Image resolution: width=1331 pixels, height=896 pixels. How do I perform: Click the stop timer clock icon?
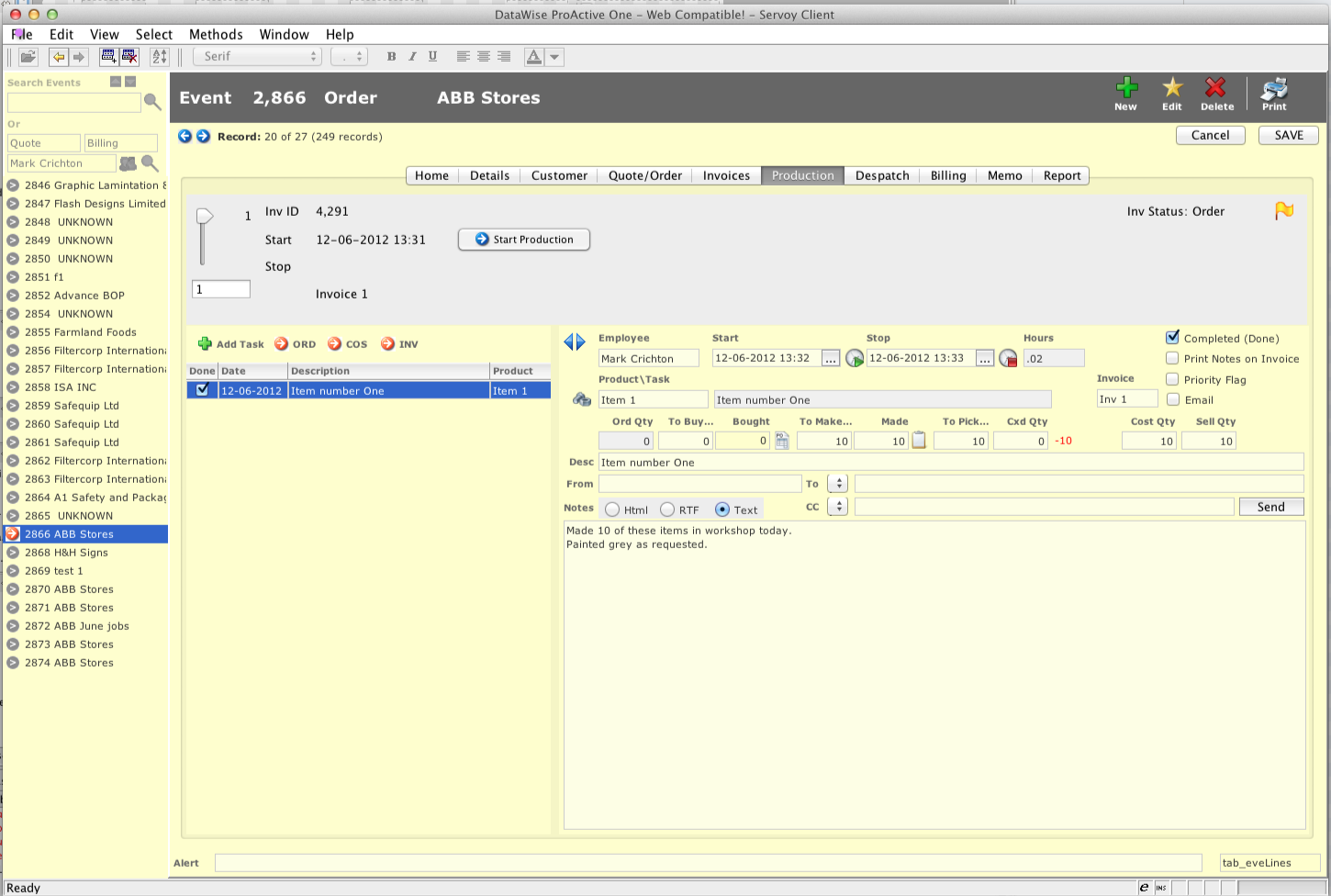[x=1008, y=358]
